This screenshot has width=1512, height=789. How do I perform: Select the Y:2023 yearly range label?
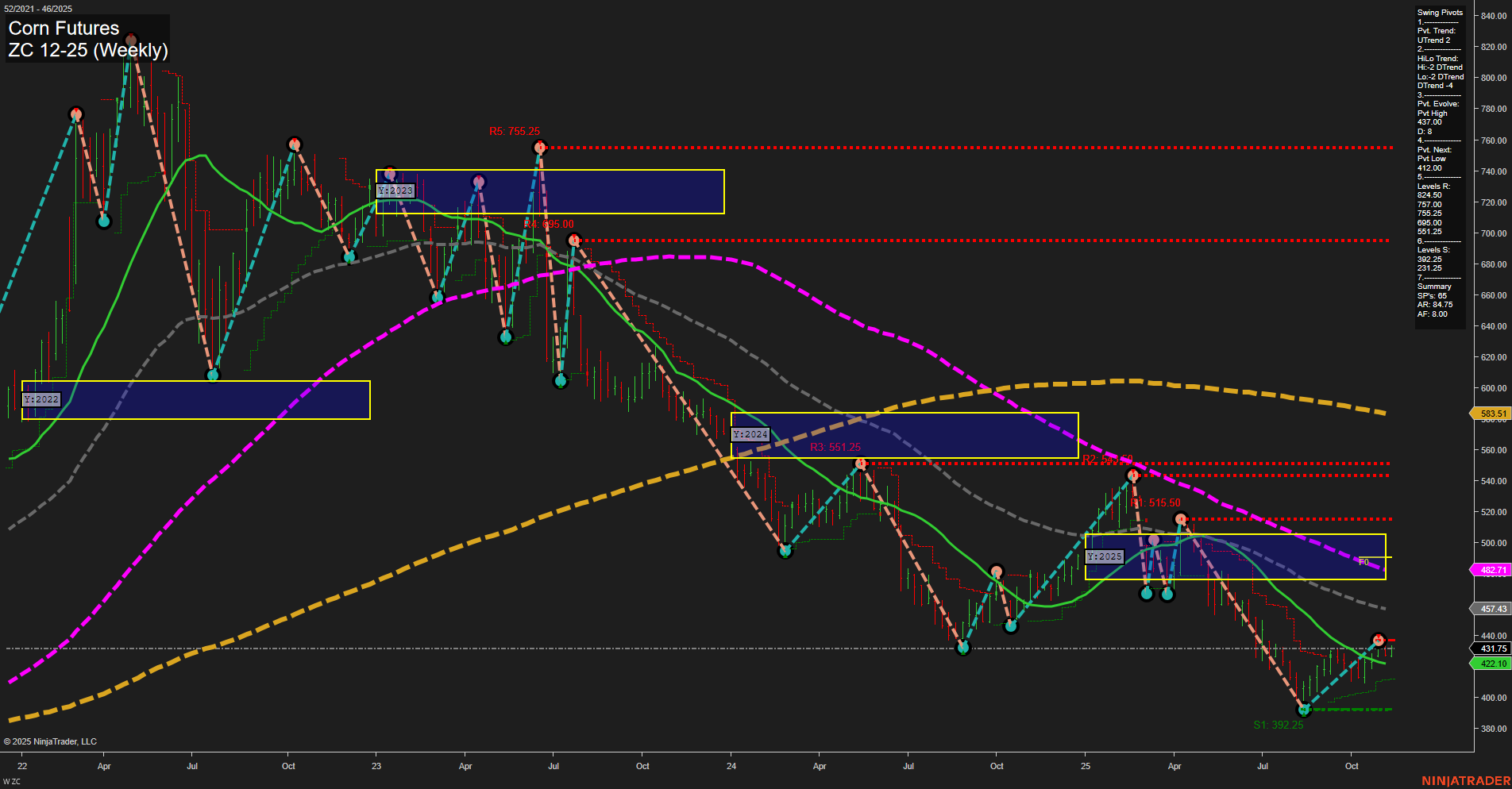pyautogui.click(x=395, y=191)
